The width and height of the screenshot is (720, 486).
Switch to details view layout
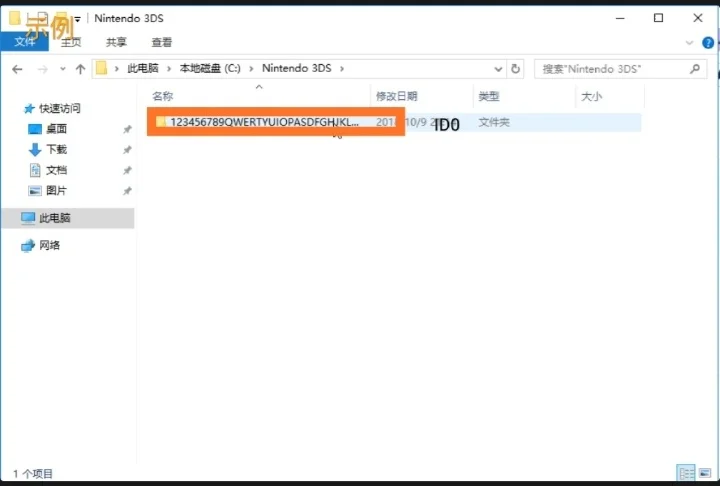[685, 473]
